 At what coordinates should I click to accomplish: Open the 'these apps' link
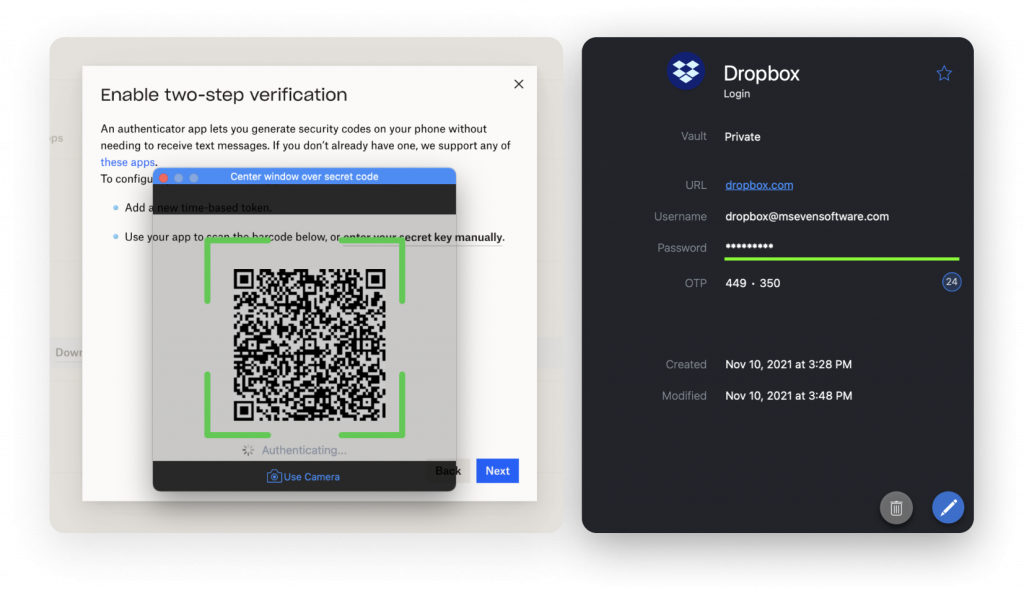tap(127, 162)
